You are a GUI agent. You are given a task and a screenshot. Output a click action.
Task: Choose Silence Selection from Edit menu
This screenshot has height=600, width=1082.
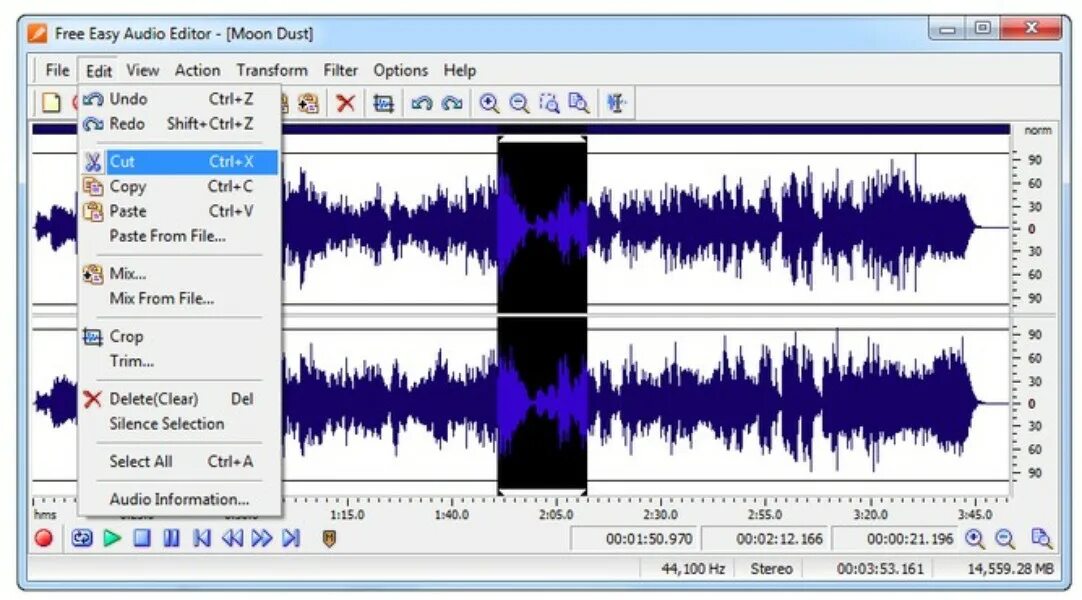coord(166,424)
